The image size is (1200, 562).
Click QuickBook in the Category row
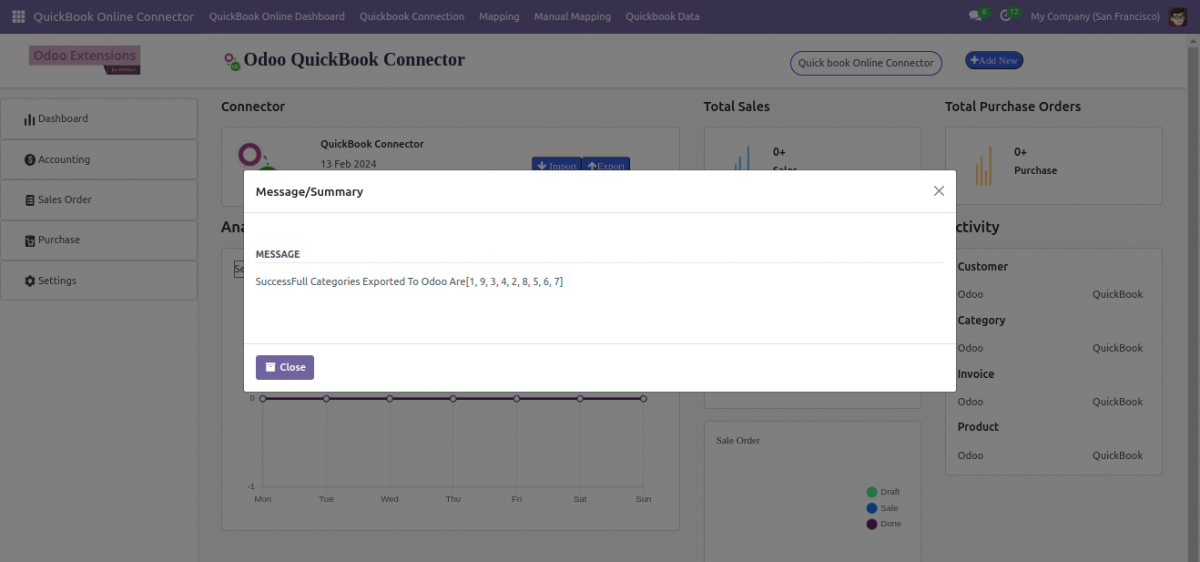click(x=1117, y=348)
